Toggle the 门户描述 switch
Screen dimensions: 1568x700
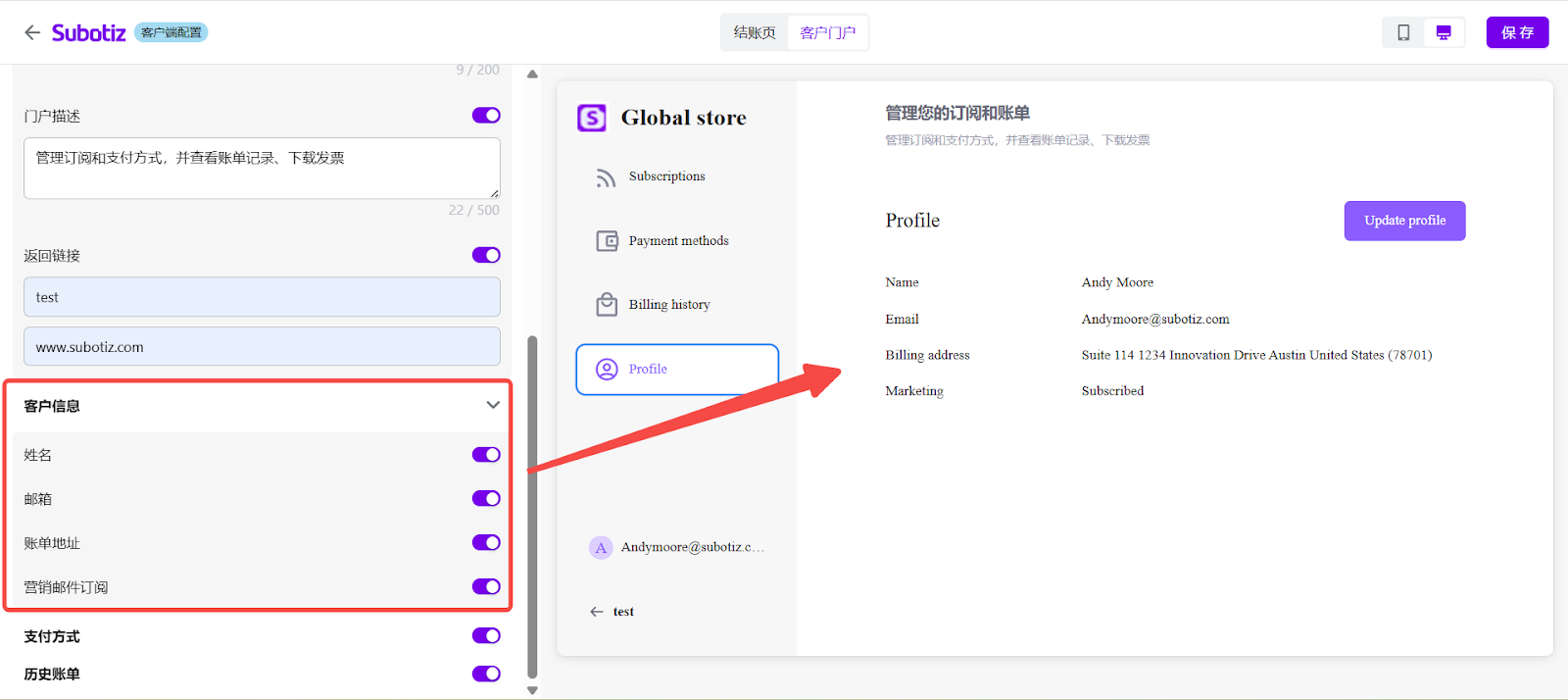point(486,116)
